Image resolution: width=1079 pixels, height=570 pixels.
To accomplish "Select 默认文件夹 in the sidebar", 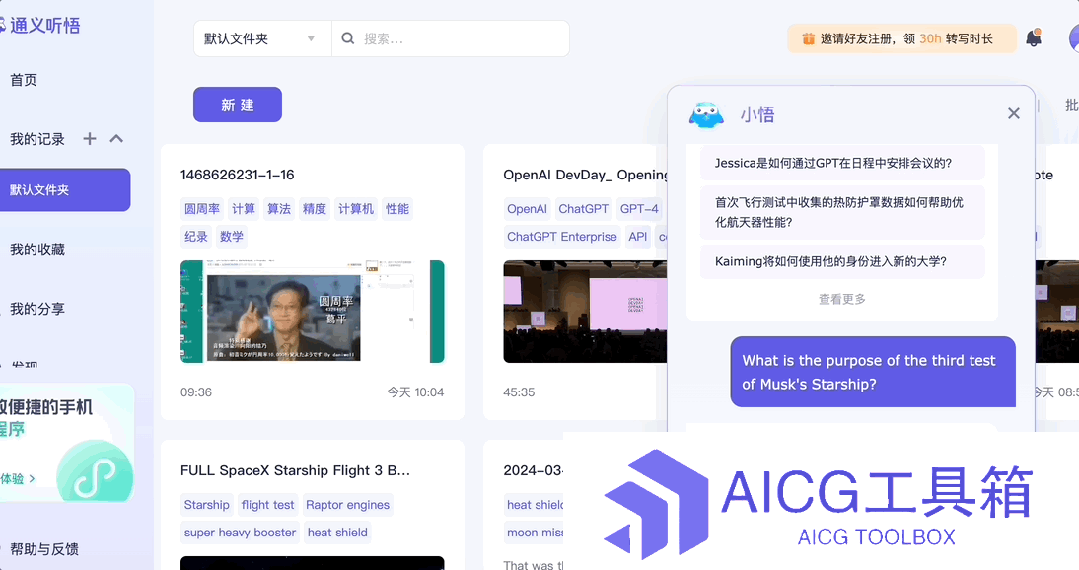I will pos(65,189).
